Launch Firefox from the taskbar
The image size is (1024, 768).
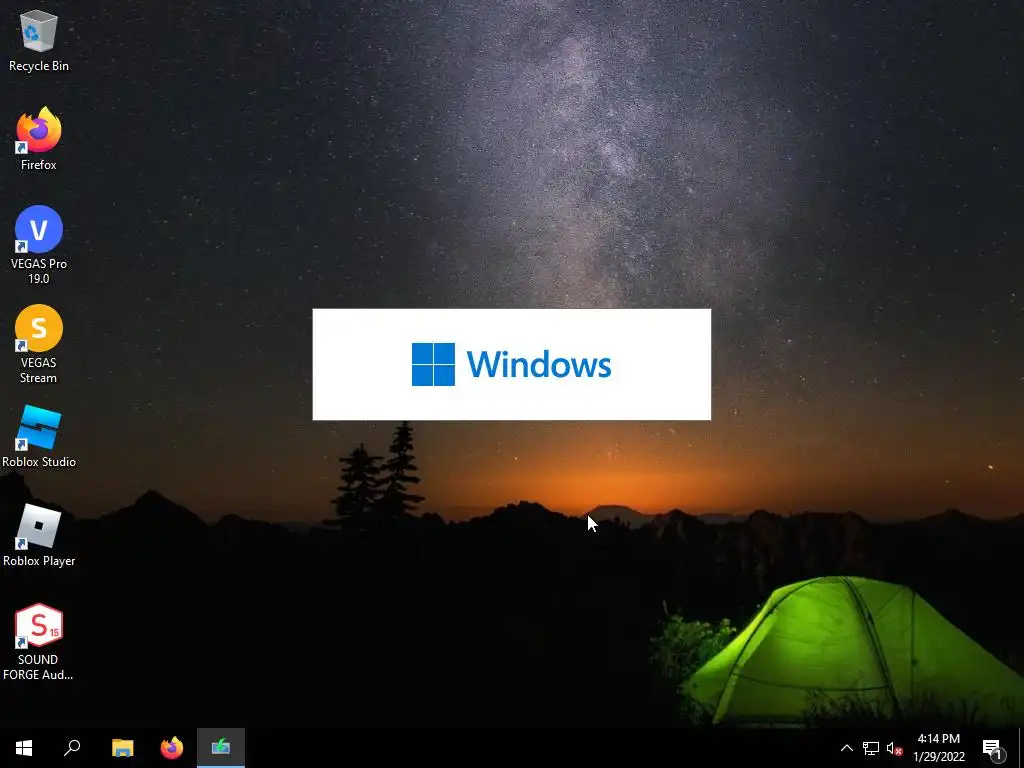[x=172, y=748]
